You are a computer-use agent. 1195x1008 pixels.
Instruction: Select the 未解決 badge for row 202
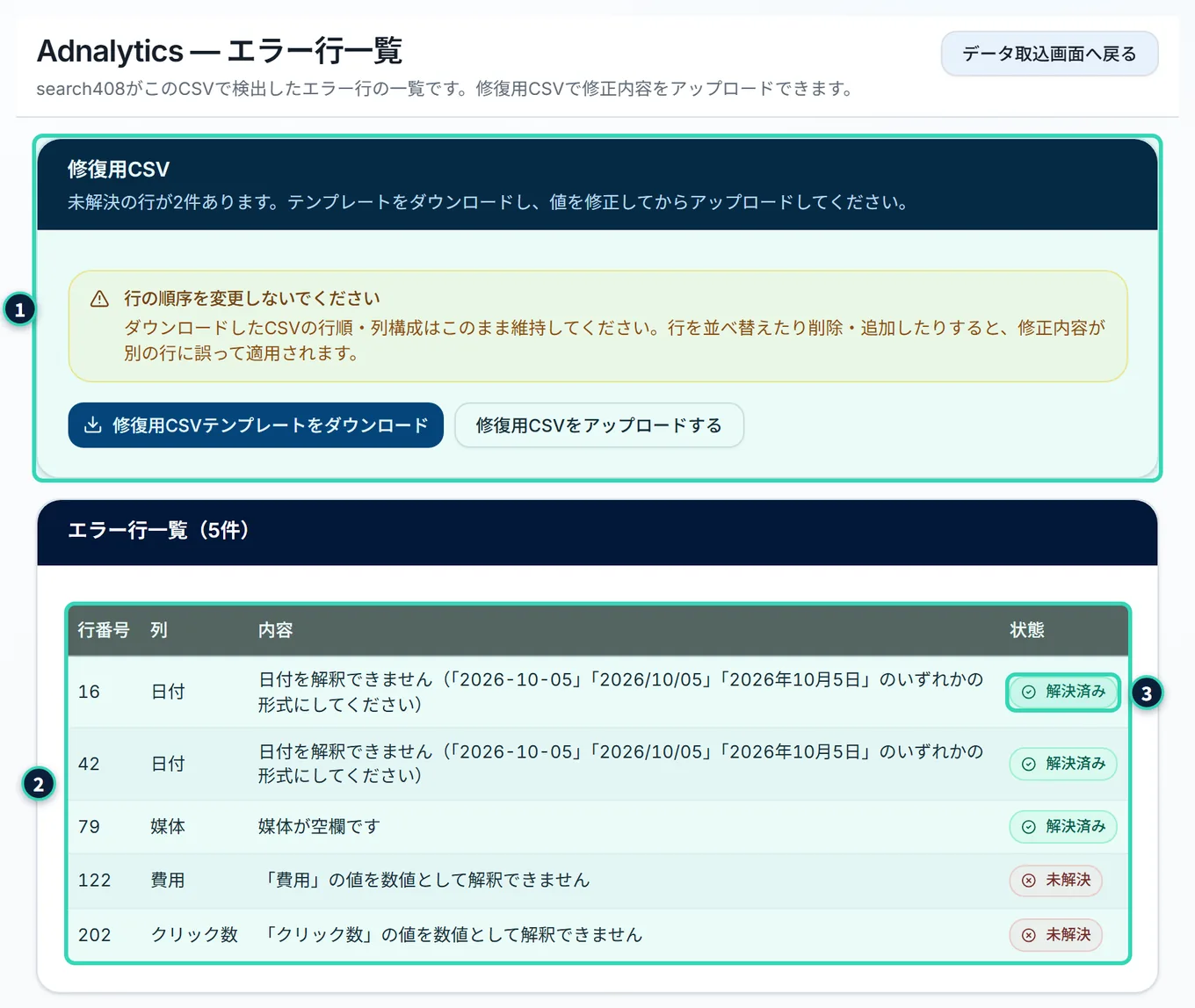[x=1055, y=935]
